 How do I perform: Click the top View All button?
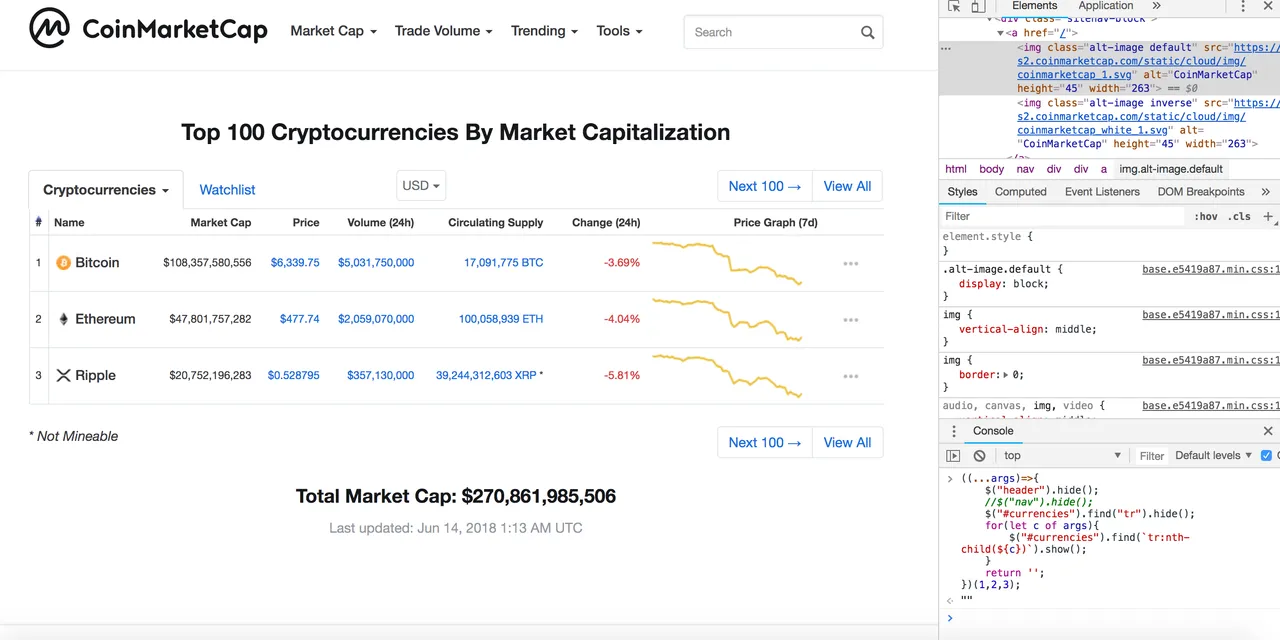pos(847,186)
